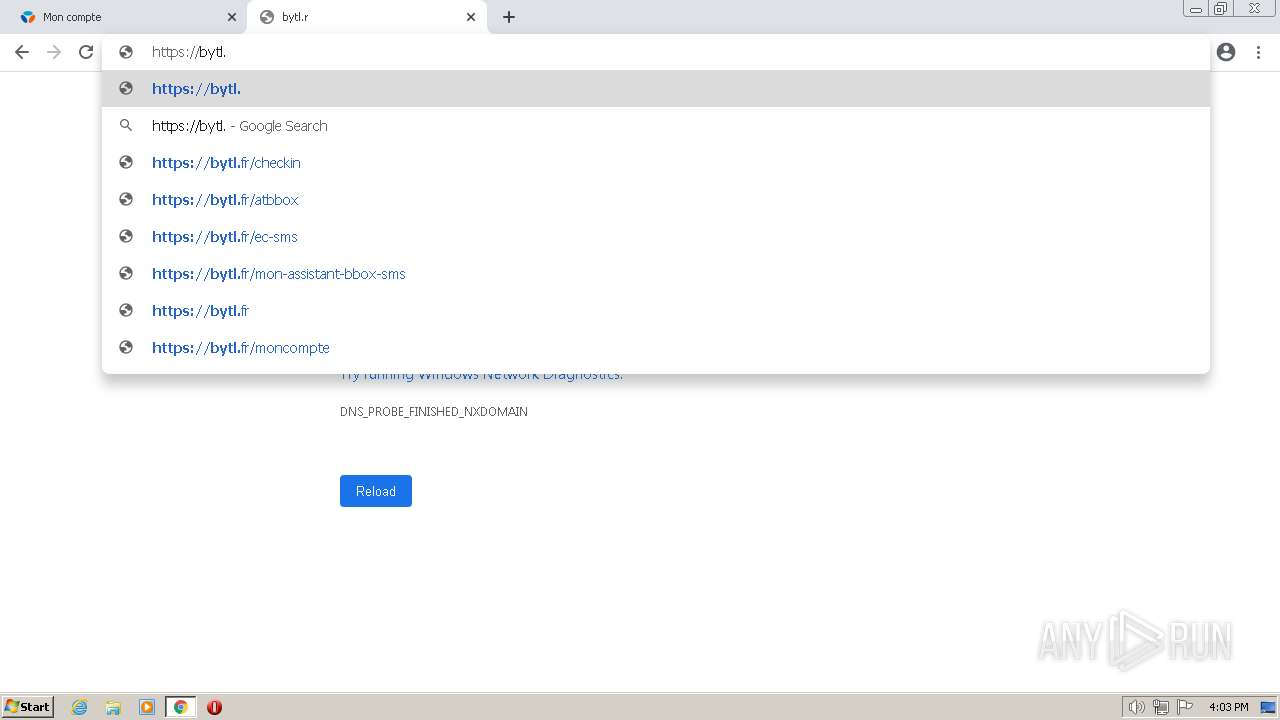This screenshot has width=1280, height=720.
Task: Launch Internet Explorer from the taskbar
Action: pyautogui.click(x=79, y=707)
